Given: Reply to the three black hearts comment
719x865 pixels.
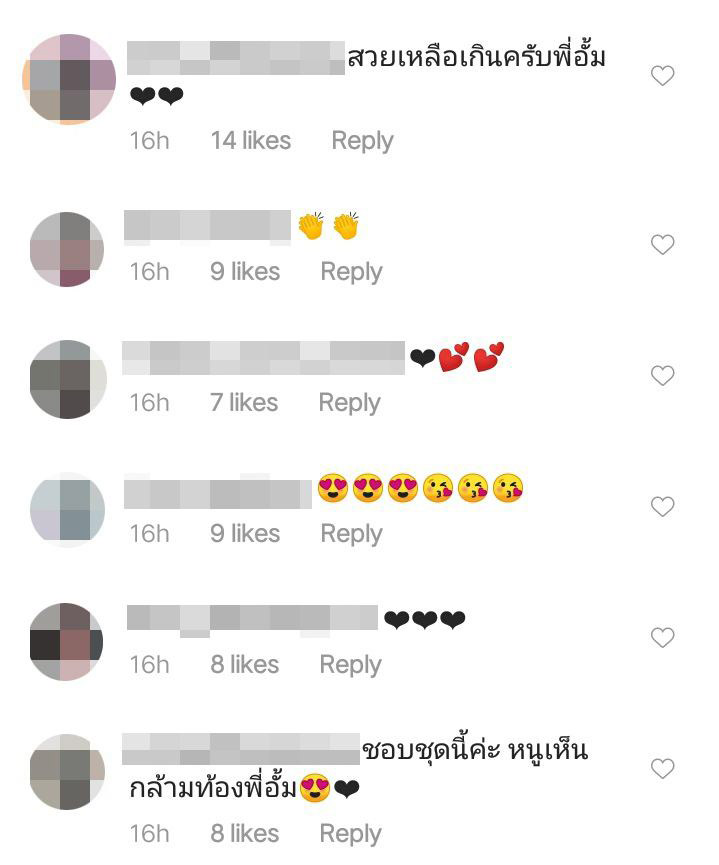Looking at the screenshot, I should coord(350,665).
